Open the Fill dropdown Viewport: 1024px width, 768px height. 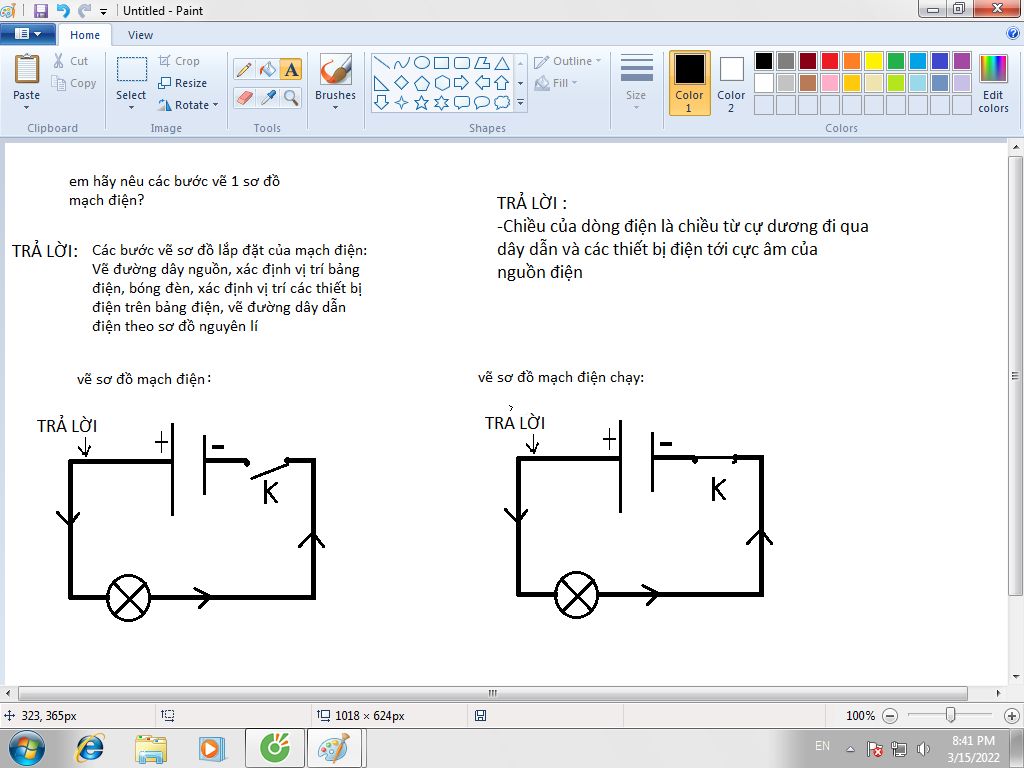556,83
